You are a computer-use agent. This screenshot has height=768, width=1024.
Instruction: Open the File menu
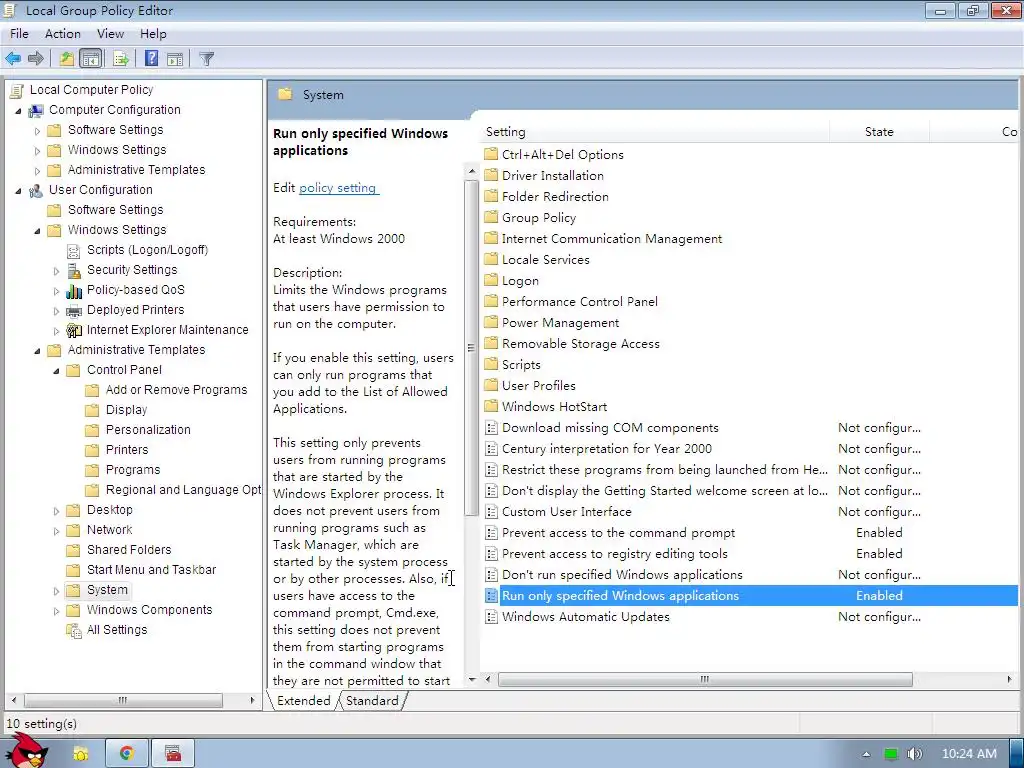19,34
